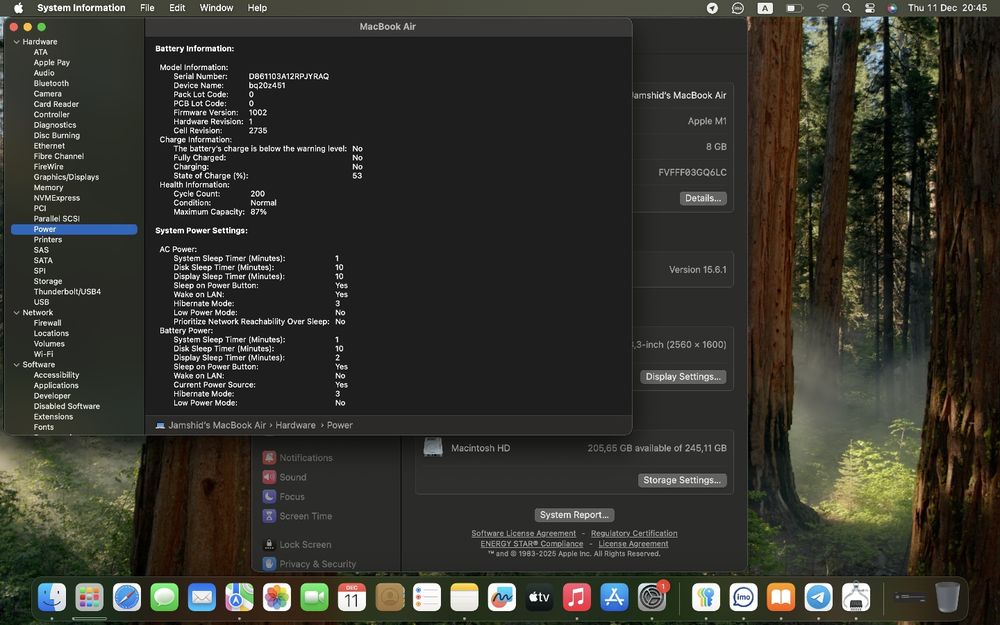Collapse the Software section in sidebar
This screenshot has width=1000, height=625.
[x=17, y=365]
